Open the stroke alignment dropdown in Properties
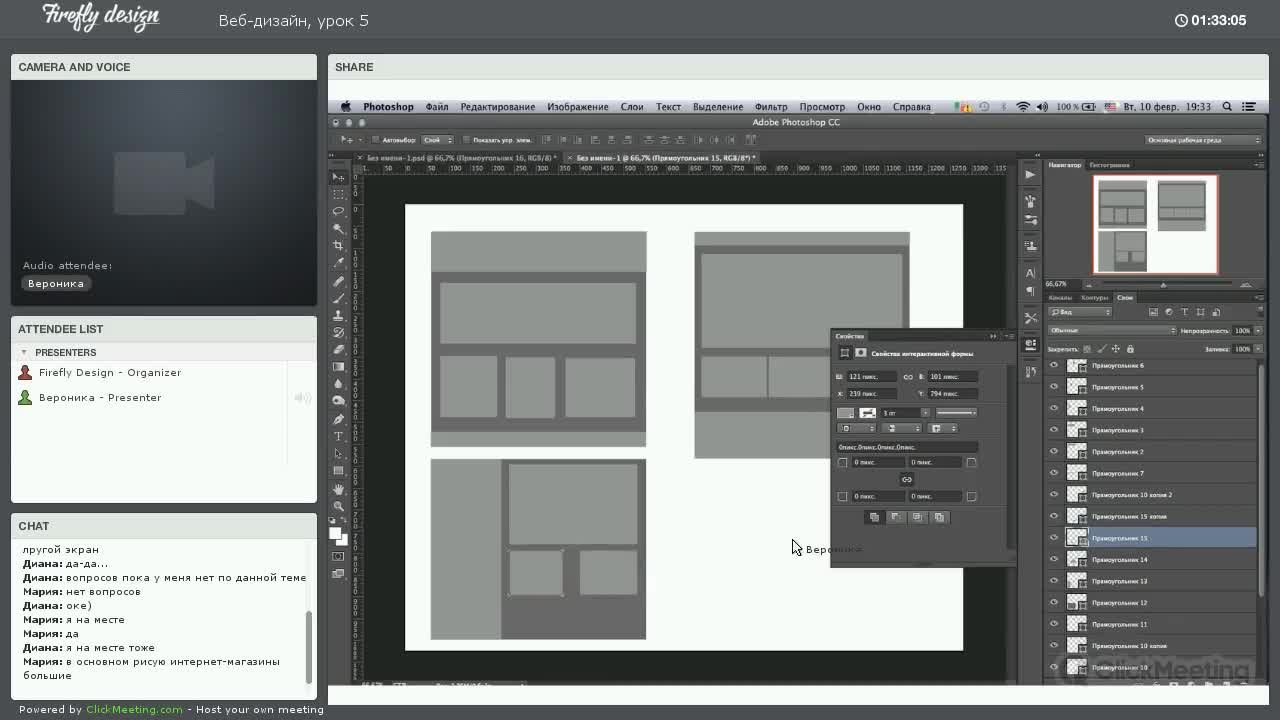 855,428
